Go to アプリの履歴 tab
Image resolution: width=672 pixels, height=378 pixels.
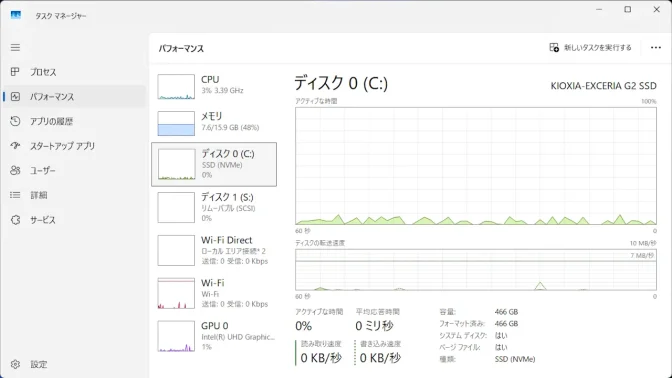point(75,121)
